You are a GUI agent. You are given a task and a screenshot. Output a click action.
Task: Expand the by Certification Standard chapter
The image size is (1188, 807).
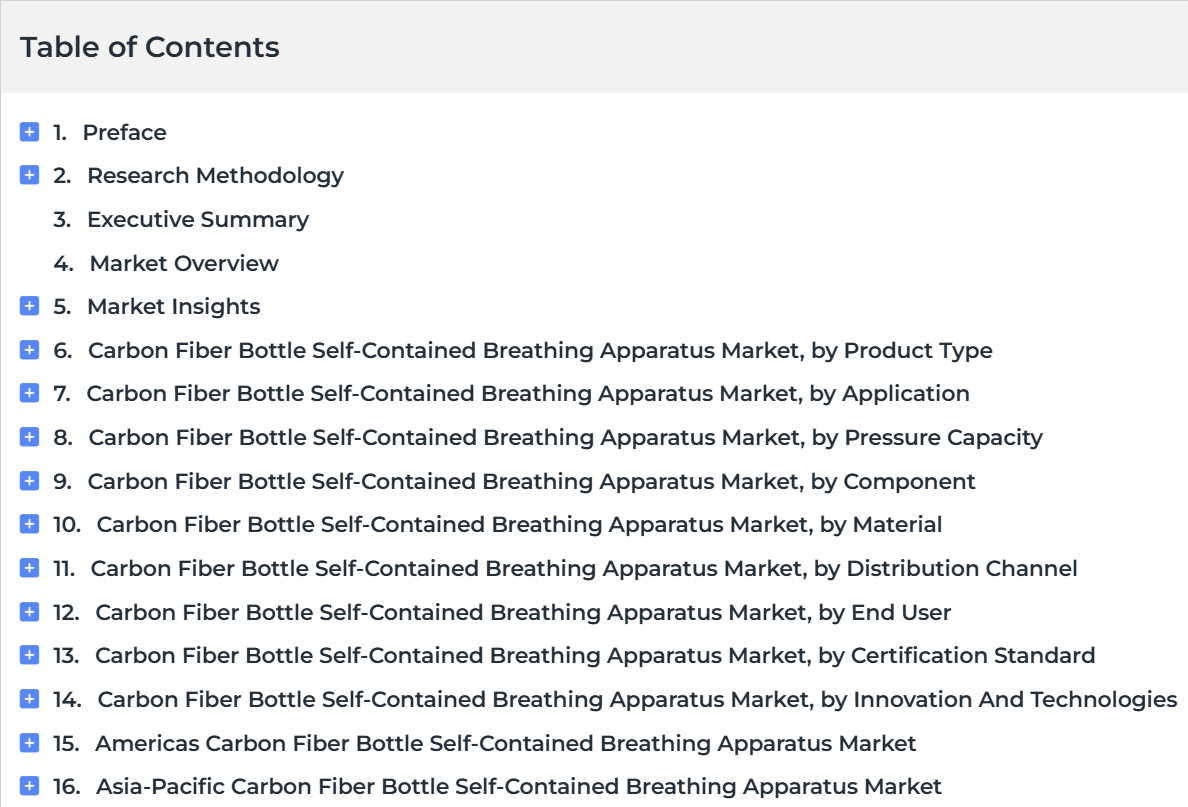tap(29, 655)
